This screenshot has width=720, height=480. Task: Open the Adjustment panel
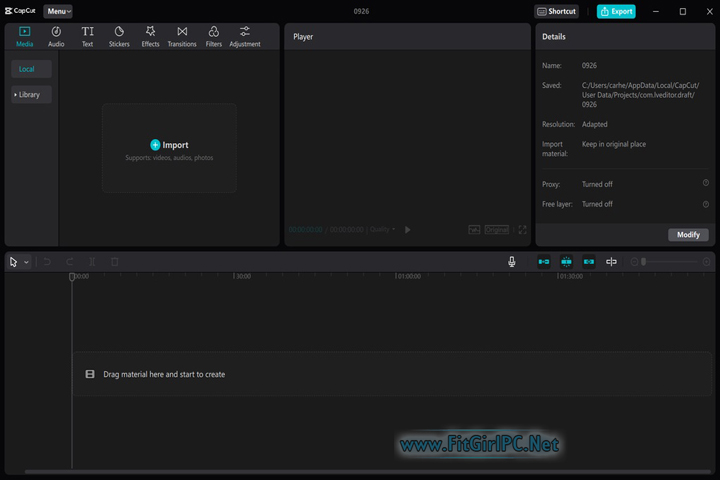point(244,37)
